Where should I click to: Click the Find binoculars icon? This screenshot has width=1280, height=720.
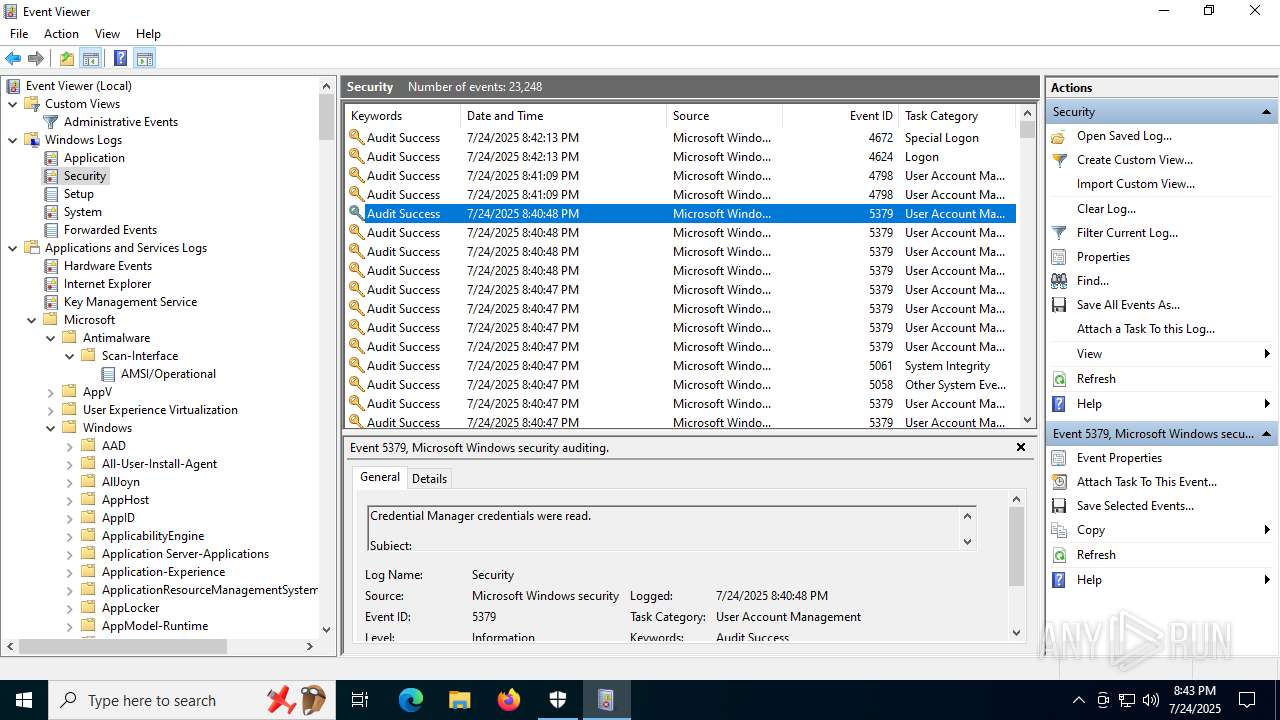pyautogui.click(x=1059, y=281)
